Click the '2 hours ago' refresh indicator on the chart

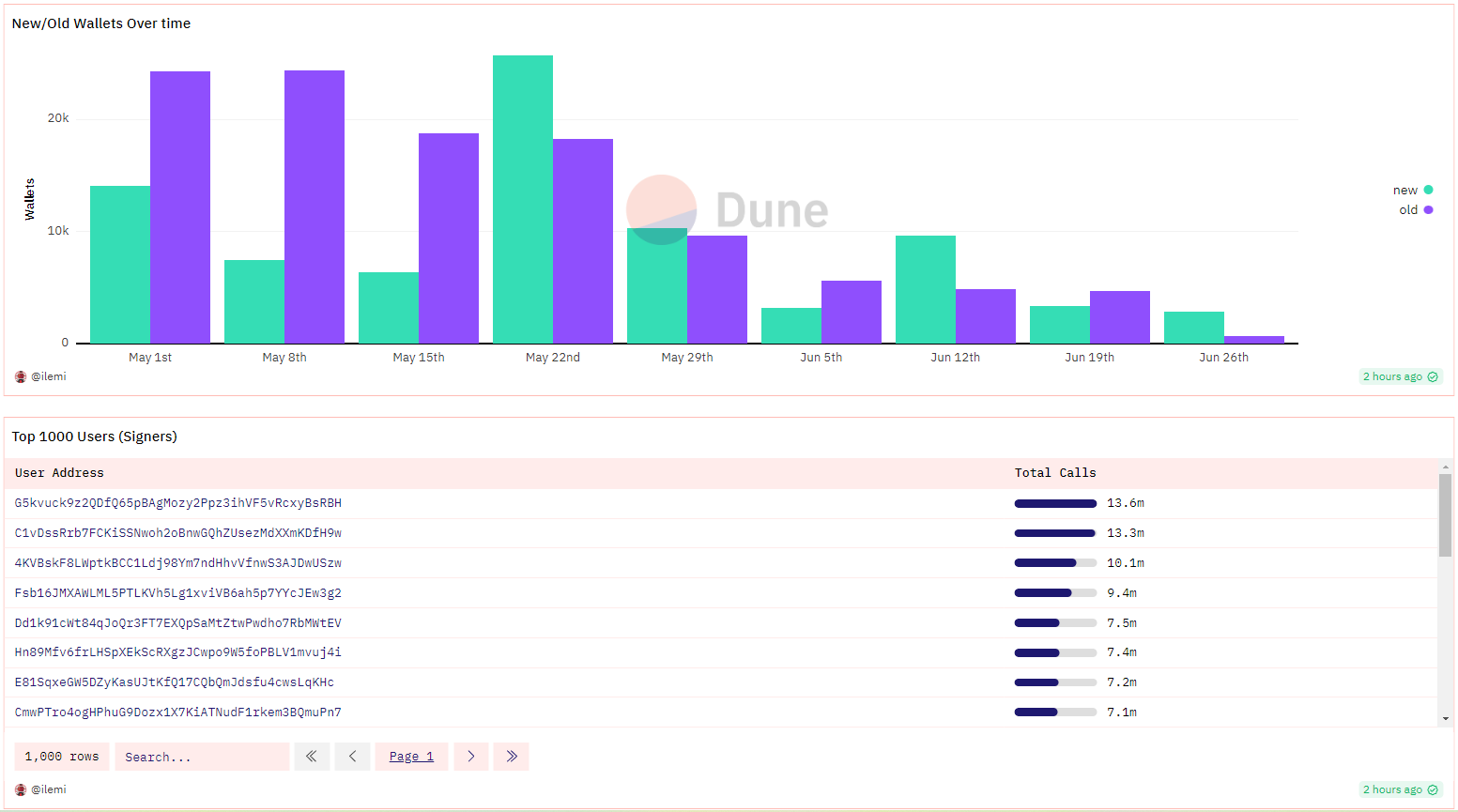pos(1393,376)
